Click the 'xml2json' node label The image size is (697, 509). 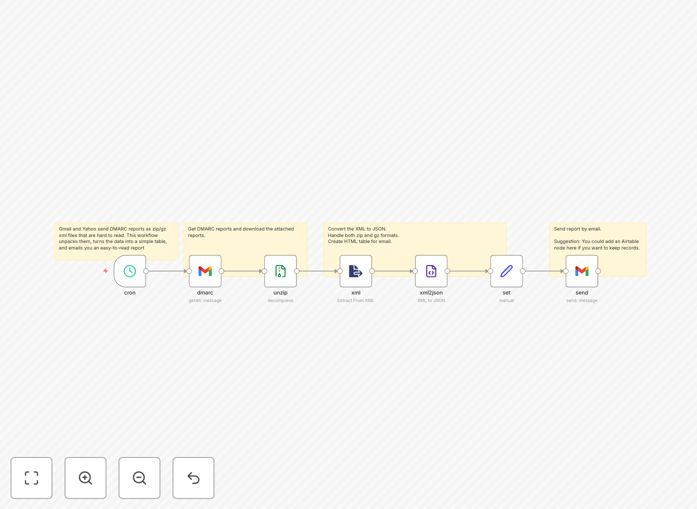tap(431, 293)
